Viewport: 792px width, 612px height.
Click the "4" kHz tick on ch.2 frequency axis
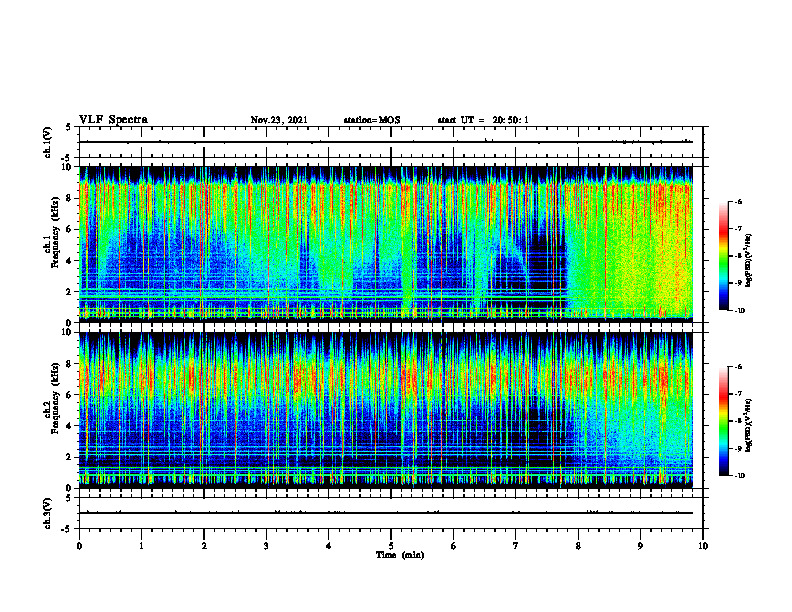pyautogui.click(x=70, y=426)
